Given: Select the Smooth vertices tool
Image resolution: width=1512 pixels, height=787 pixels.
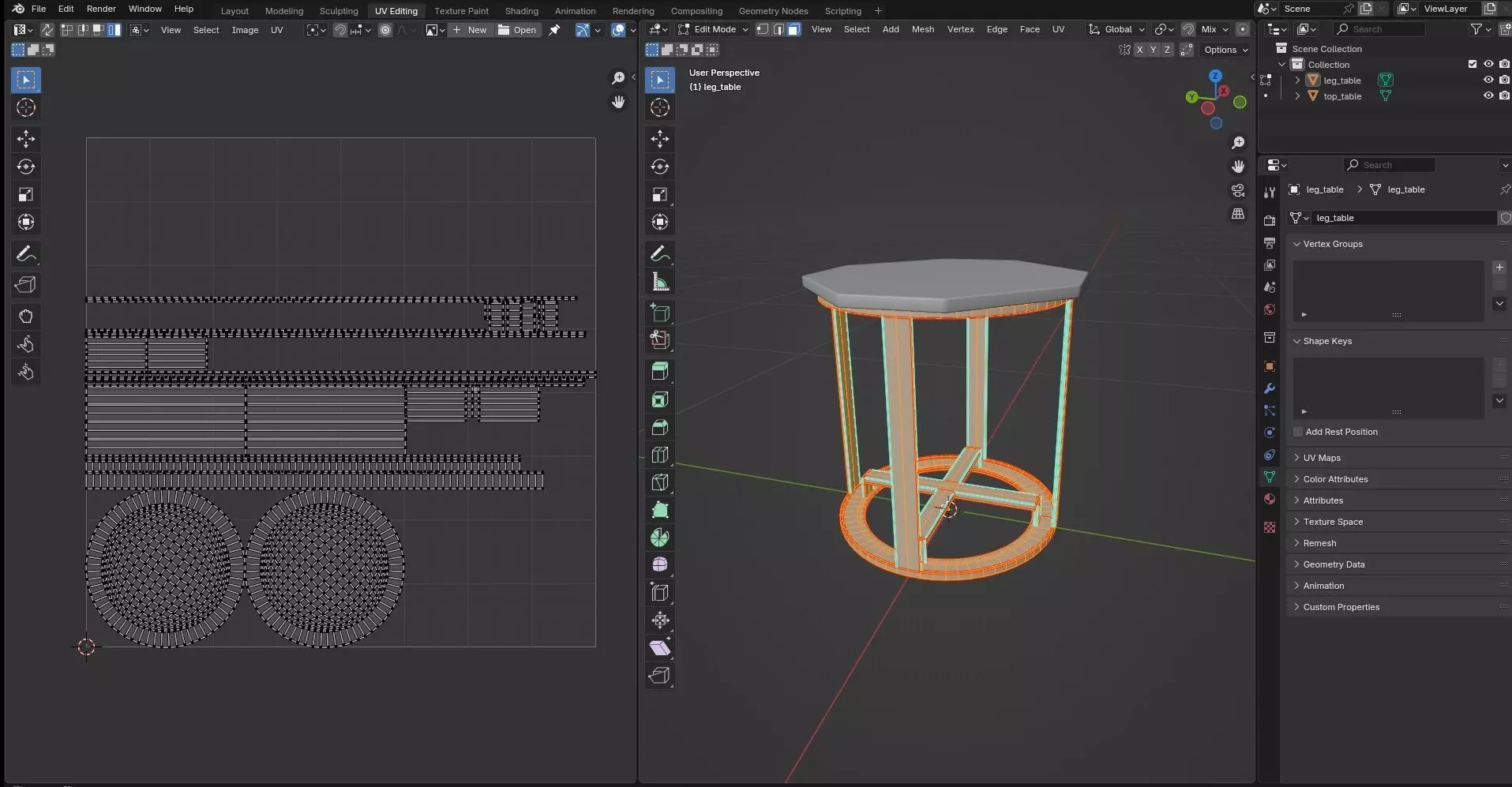Looking at the screenshot, I should (x=660, y=565).
